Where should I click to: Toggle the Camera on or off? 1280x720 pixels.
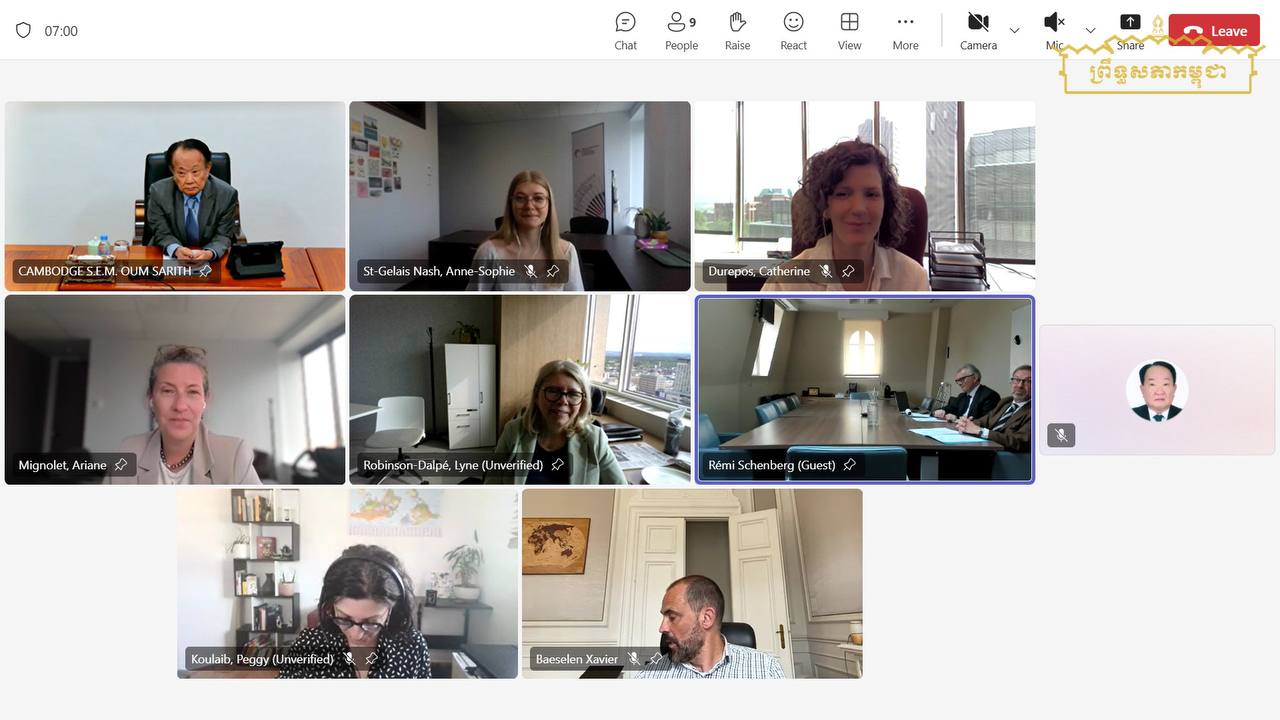click(x=978, y=31)
